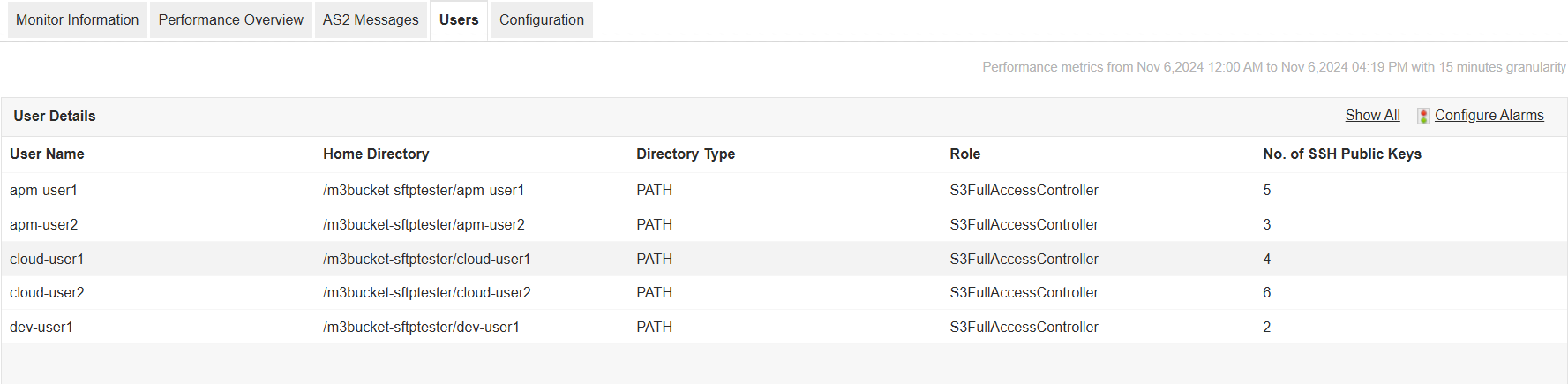Open the Performance Overview tab
The height and width of the screenshot is (384, 1568).
point(230,19)
